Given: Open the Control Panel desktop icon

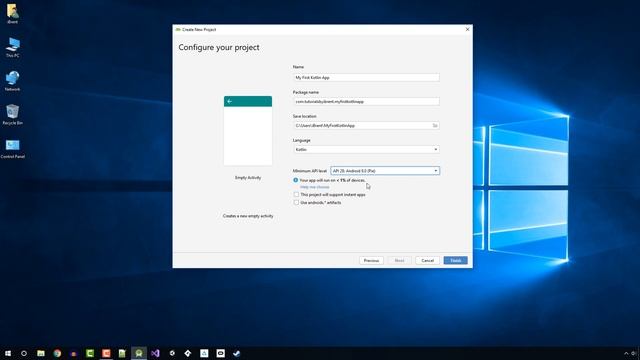Looking at the screenshot, I should coord(13,149).
